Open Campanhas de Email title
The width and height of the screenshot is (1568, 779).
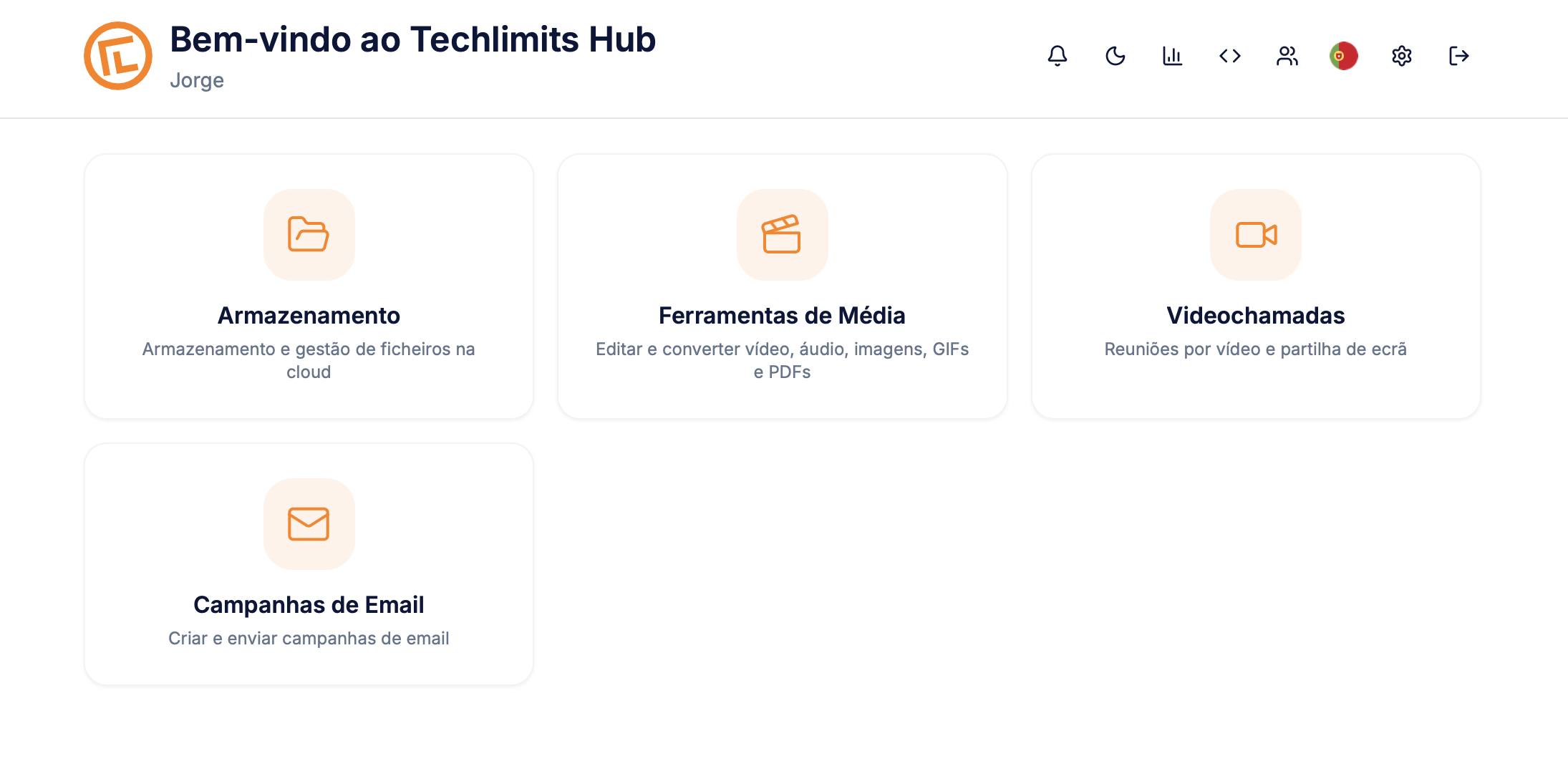pos(309,605)
